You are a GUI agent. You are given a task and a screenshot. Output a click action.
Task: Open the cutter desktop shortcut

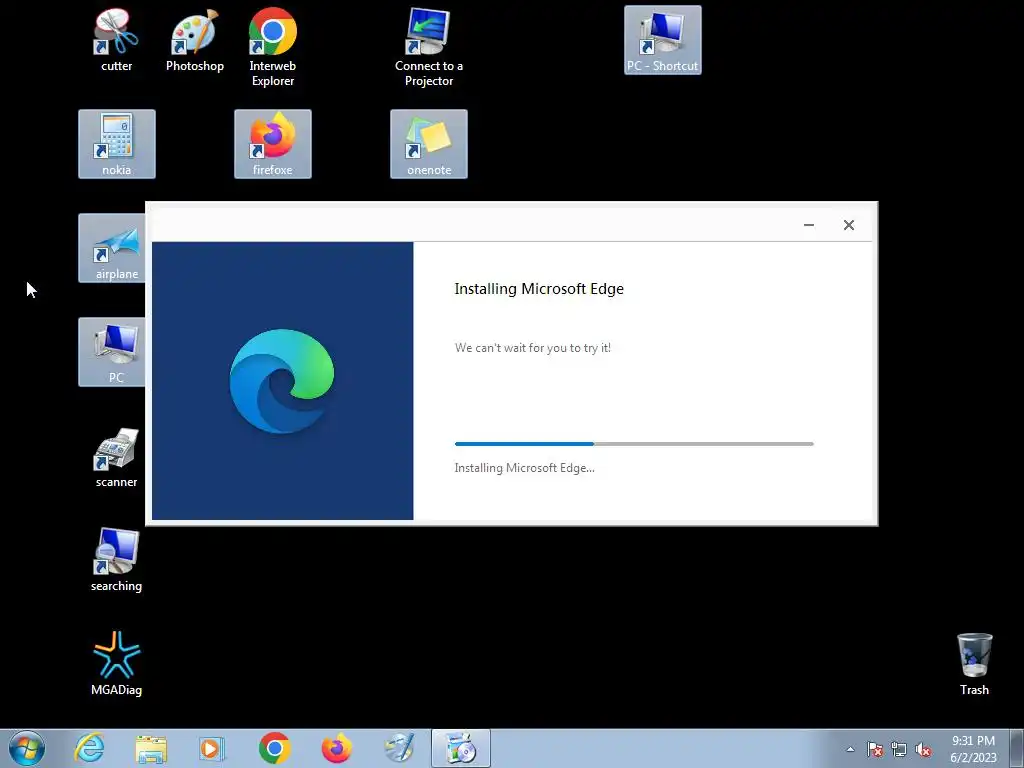(116, 40)
